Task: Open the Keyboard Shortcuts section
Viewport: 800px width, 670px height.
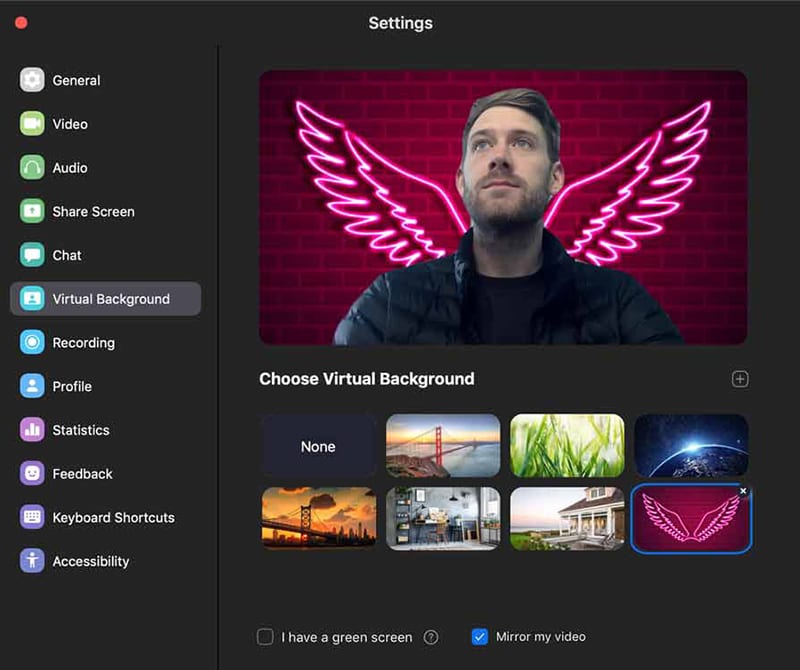Action: click(x=113, y=518)
